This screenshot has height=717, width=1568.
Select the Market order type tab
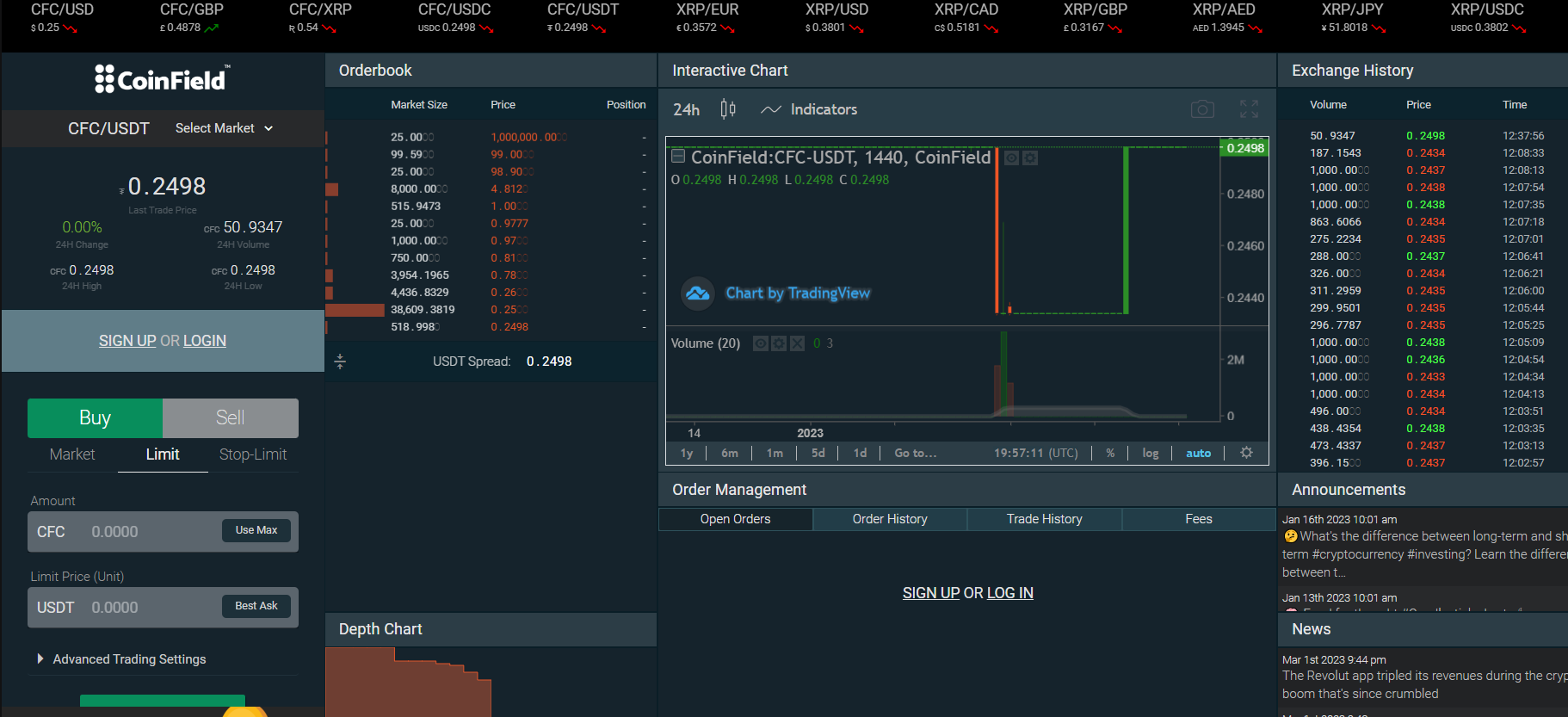click(72, 454)
